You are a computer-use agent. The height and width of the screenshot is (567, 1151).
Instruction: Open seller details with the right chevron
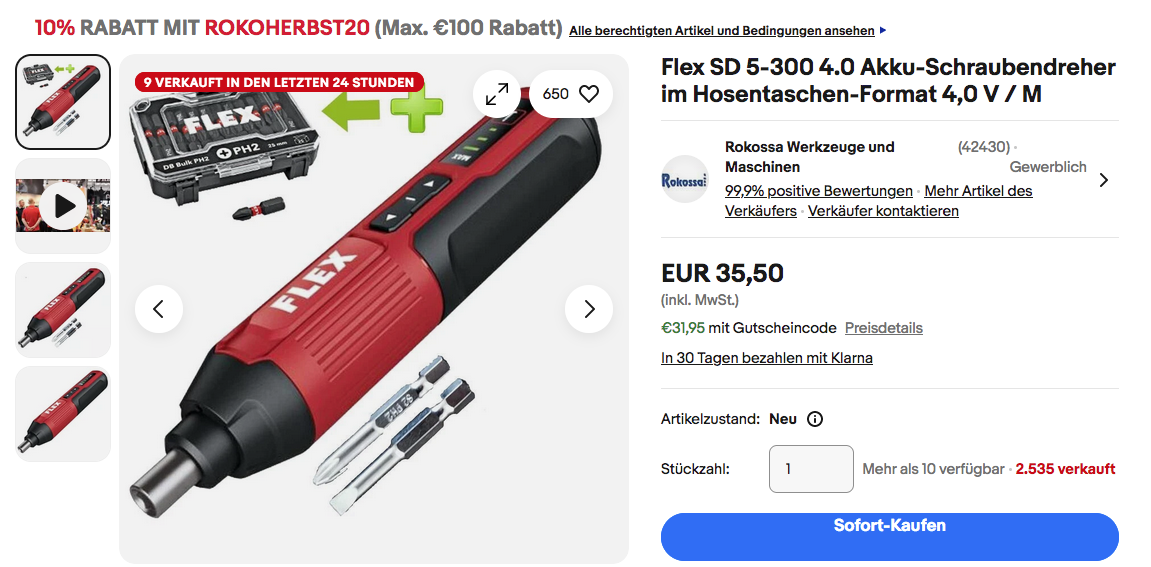click(1103, 180)
